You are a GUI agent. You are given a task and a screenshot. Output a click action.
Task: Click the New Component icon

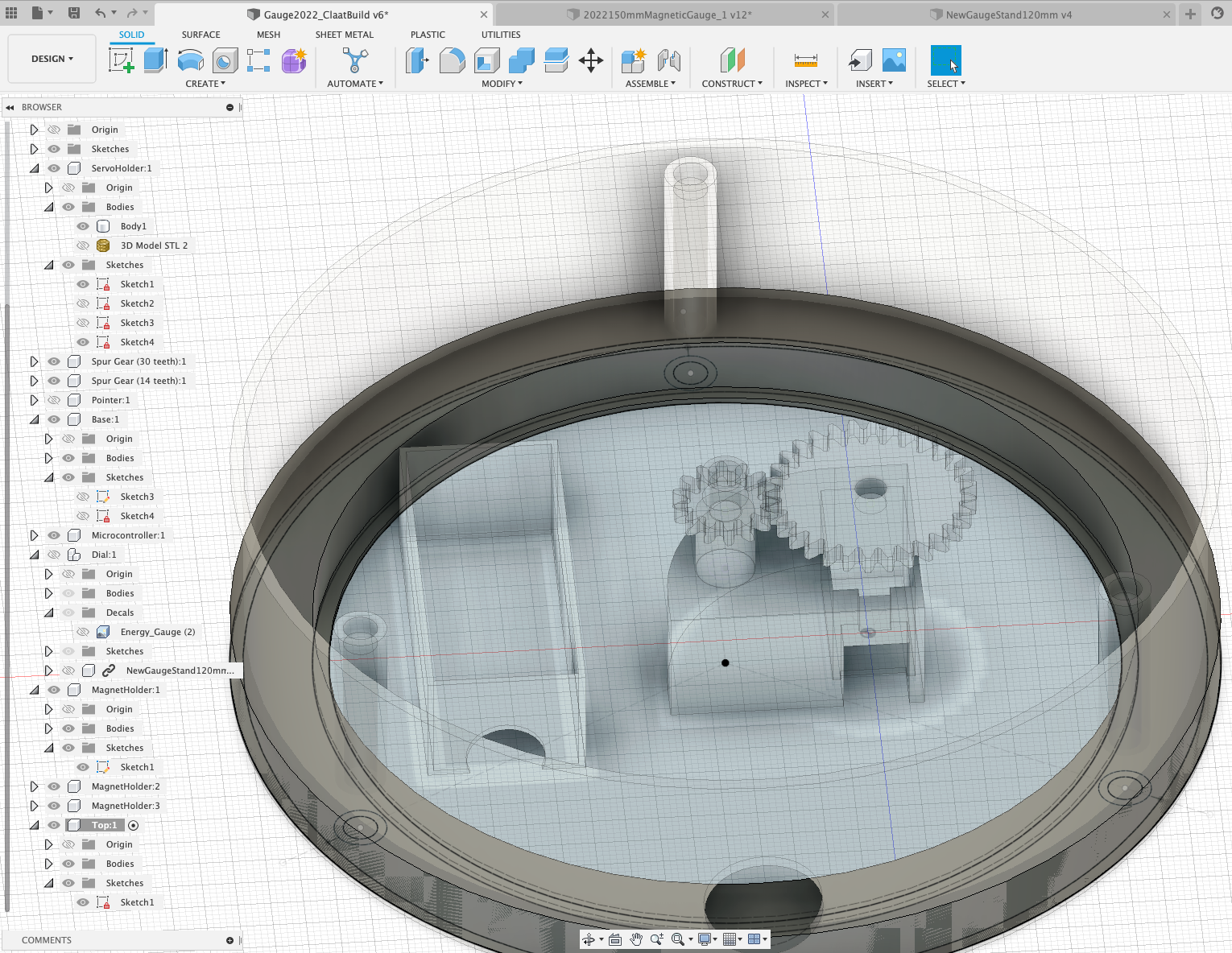click(634, 60)
